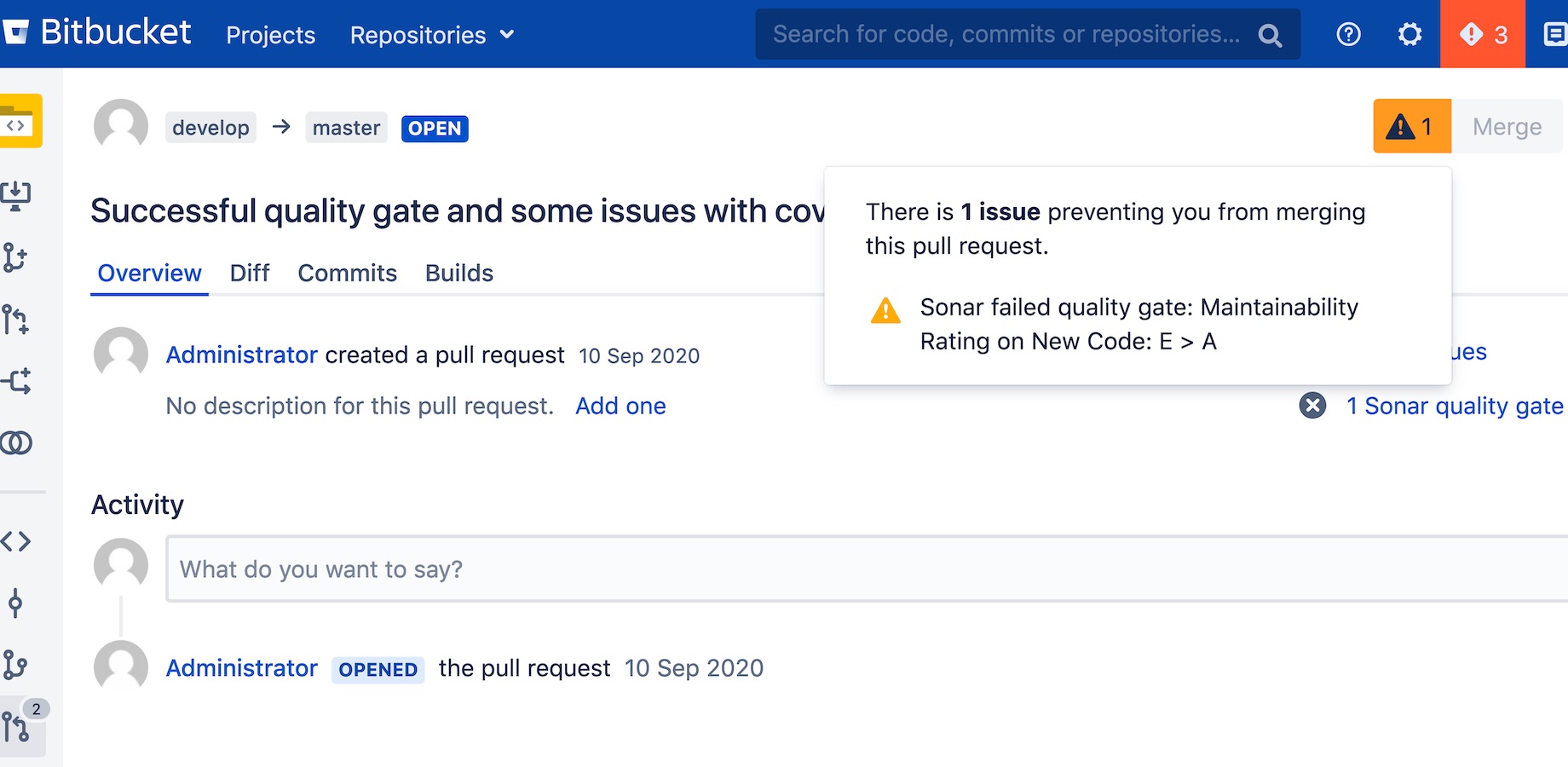Click the avatar next to created a pull request
Viewport: 1568px width, 767px height.
pos(121,355)
